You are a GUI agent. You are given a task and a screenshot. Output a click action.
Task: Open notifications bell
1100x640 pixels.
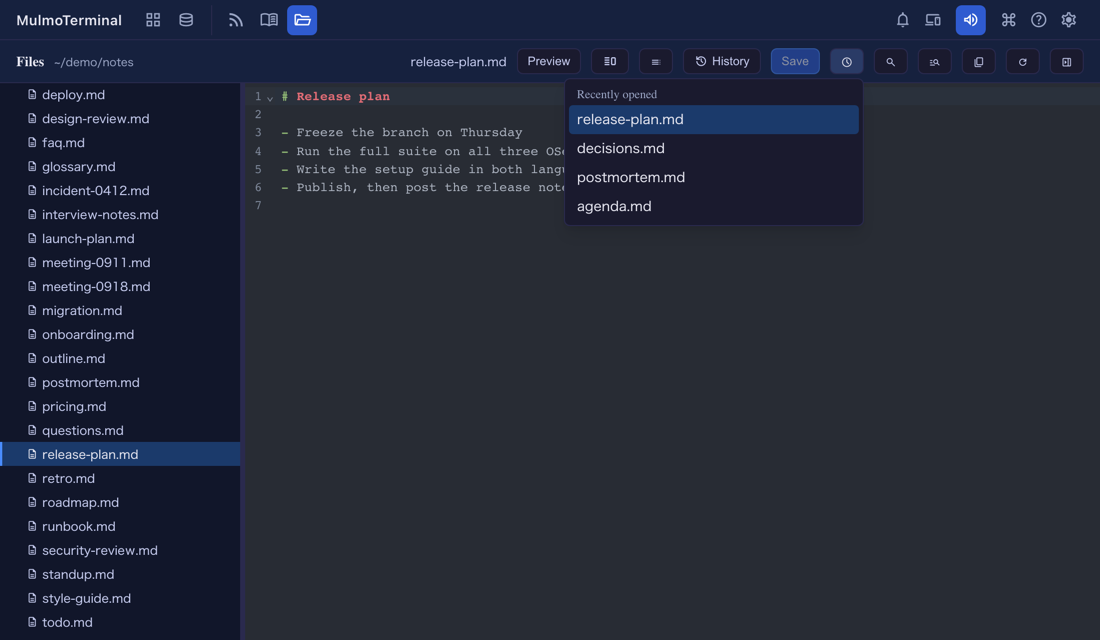coord(902,20)
